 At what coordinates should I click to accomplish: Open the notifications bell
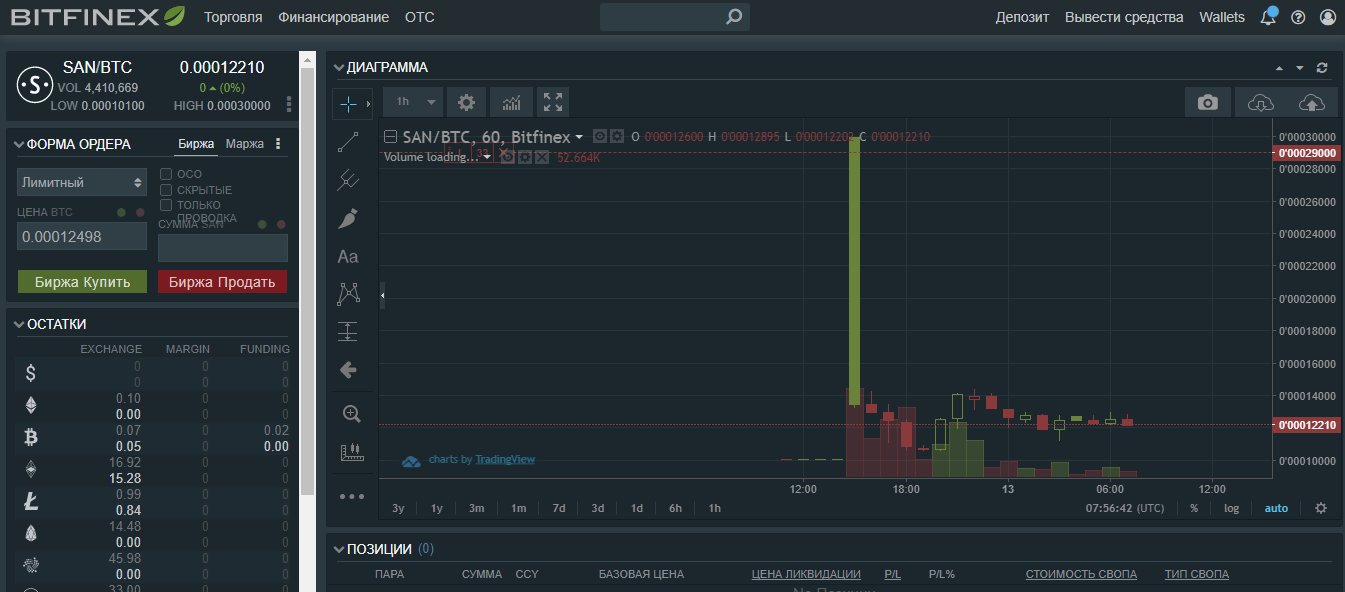tap(1267, 17)
